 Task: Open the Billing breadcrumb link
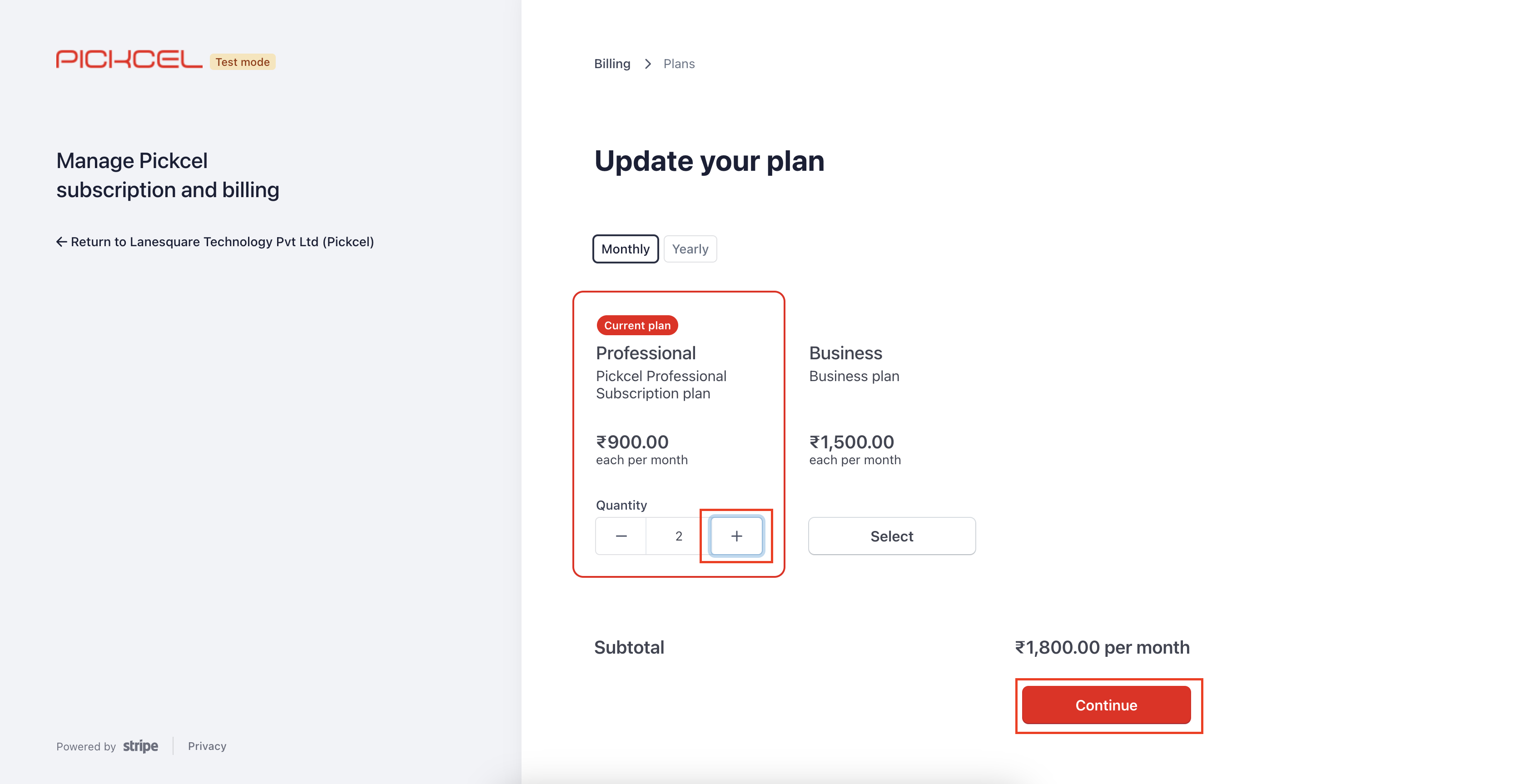coord(612,64)
